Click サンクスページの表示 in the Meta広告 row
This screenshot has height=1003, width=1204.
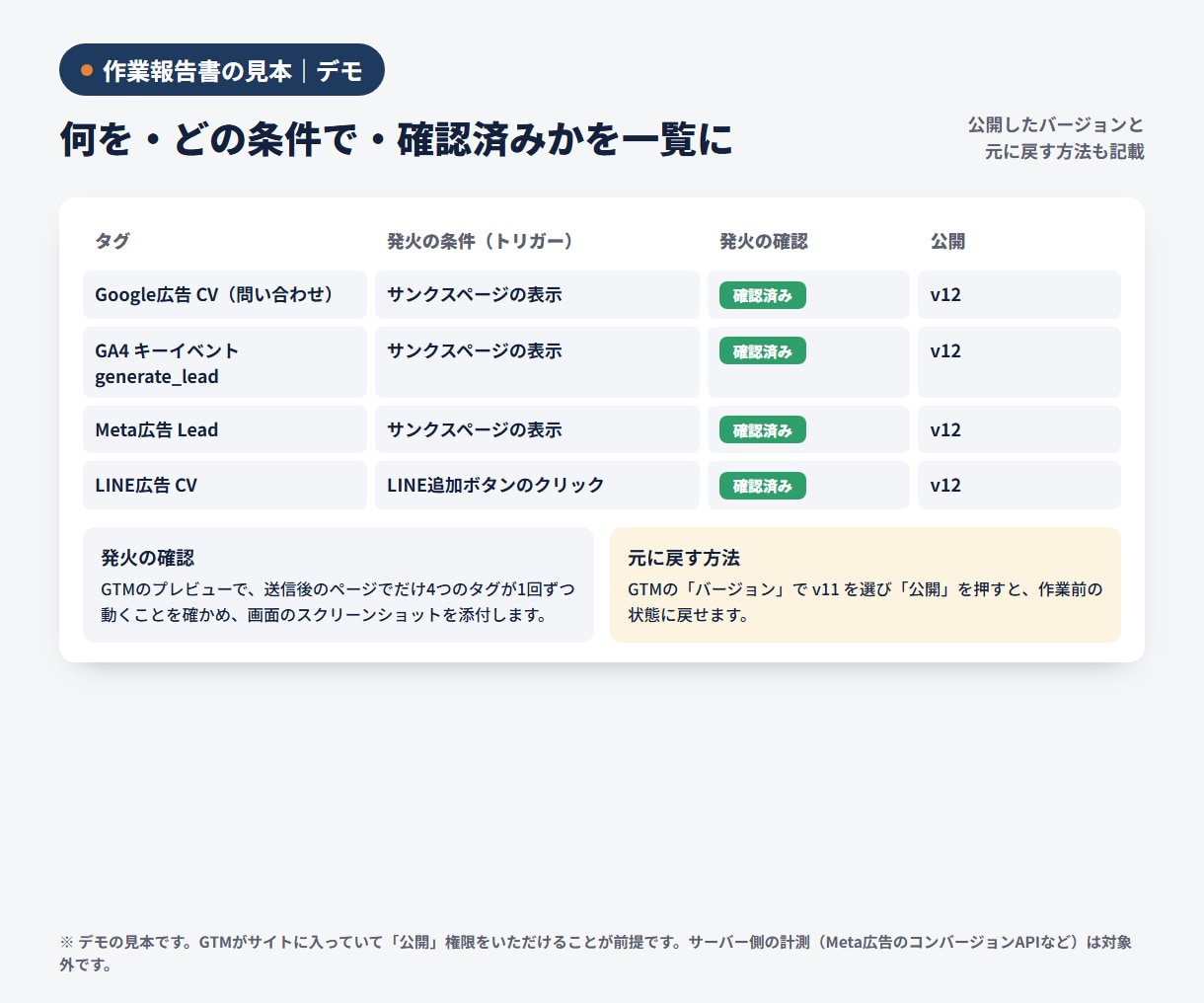click(x=475, y=429)
